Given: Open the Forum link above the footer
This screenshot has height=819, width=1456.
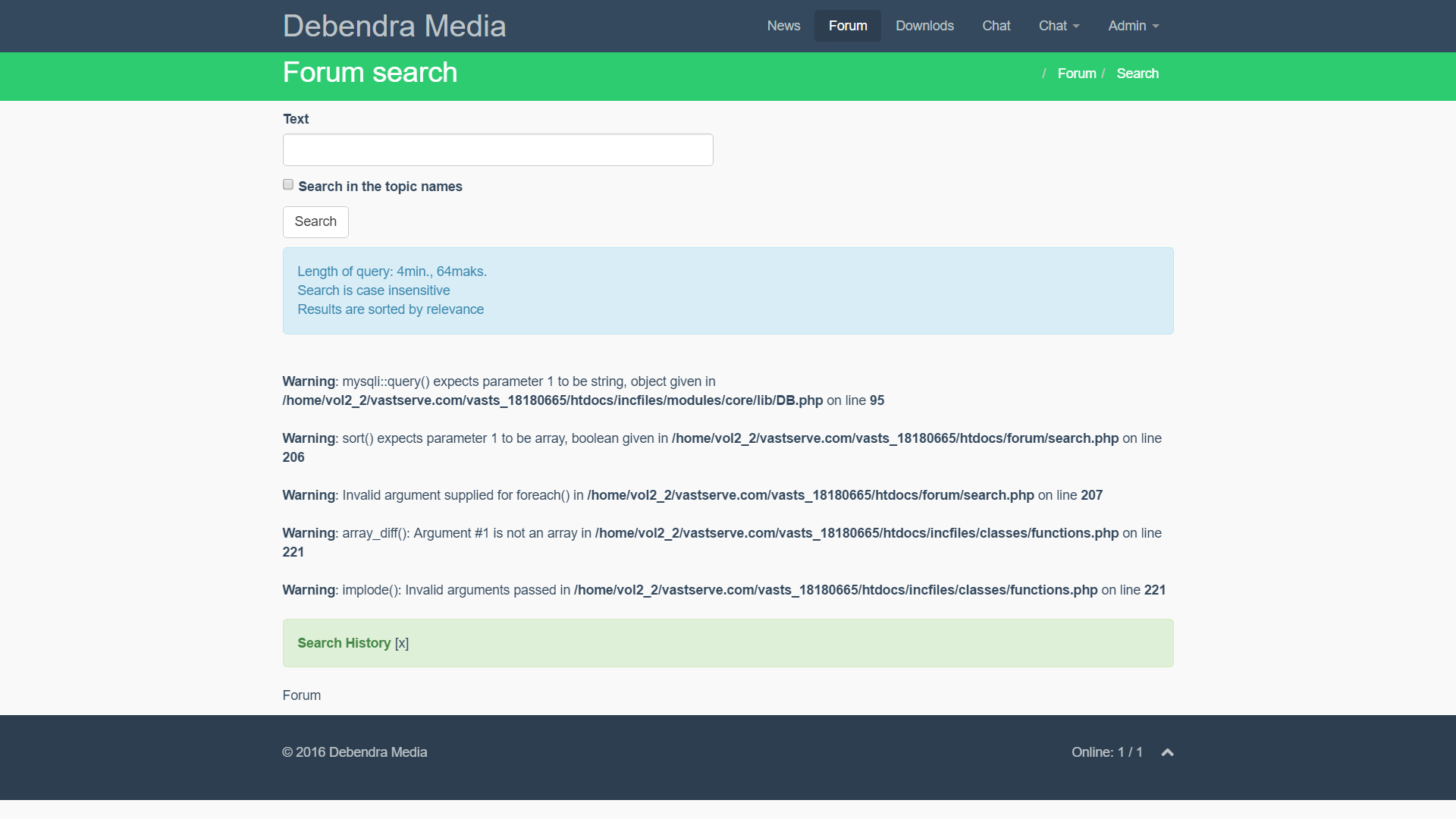Looking at the screenshot, I should coord(302,695).
